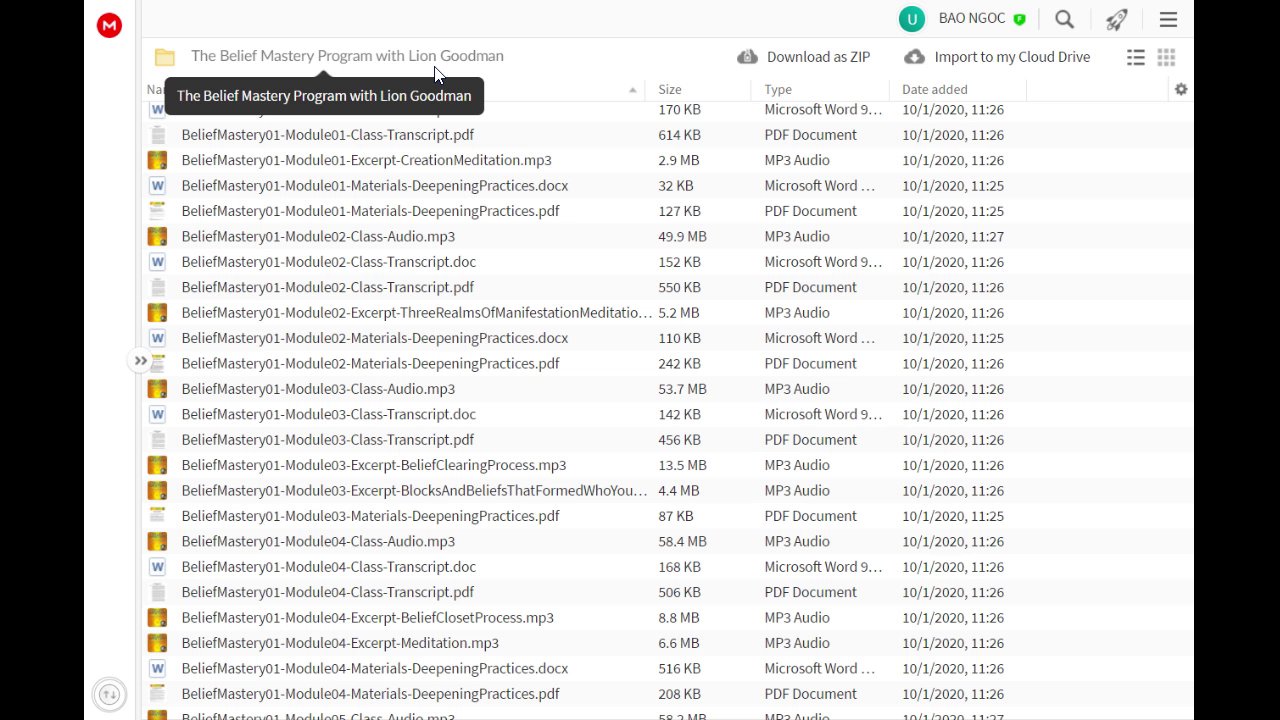Click the red MEGA logo
Image resolution: width=1280 pixels, height=720 pixels.
109,26
